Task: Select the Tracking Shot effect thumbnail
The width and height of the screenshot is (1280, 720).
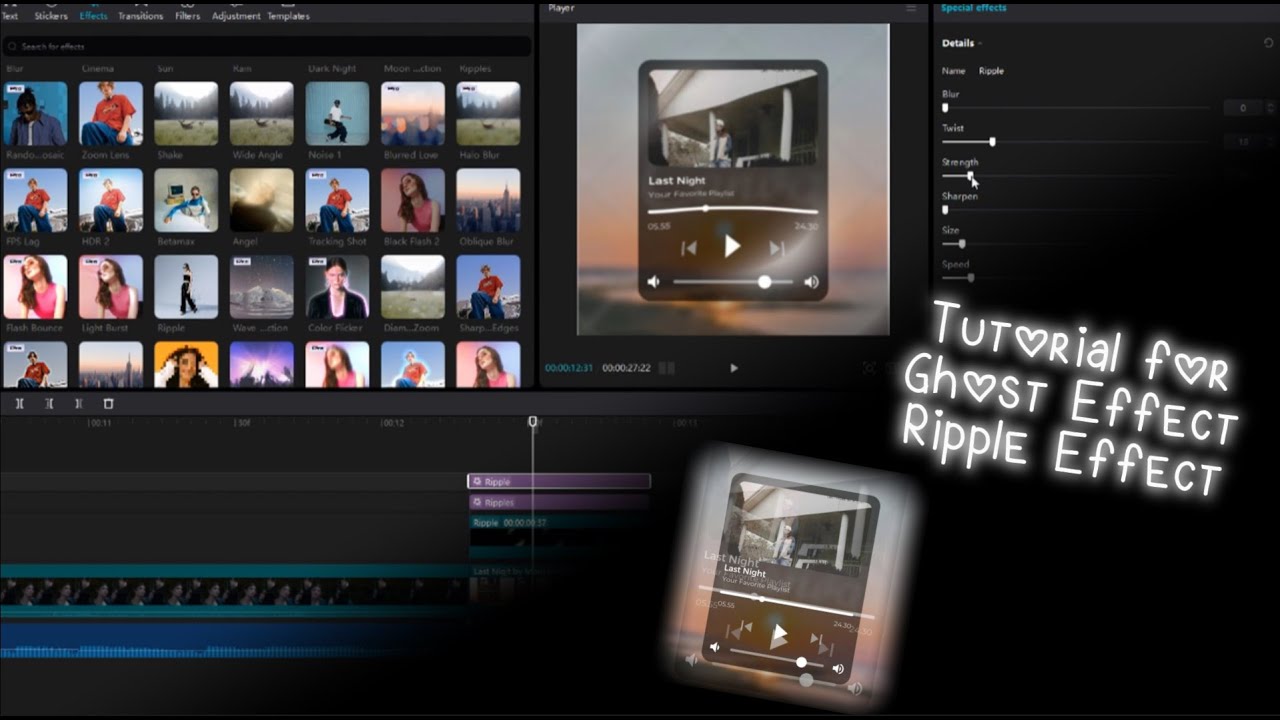Action: click(337, 200)
